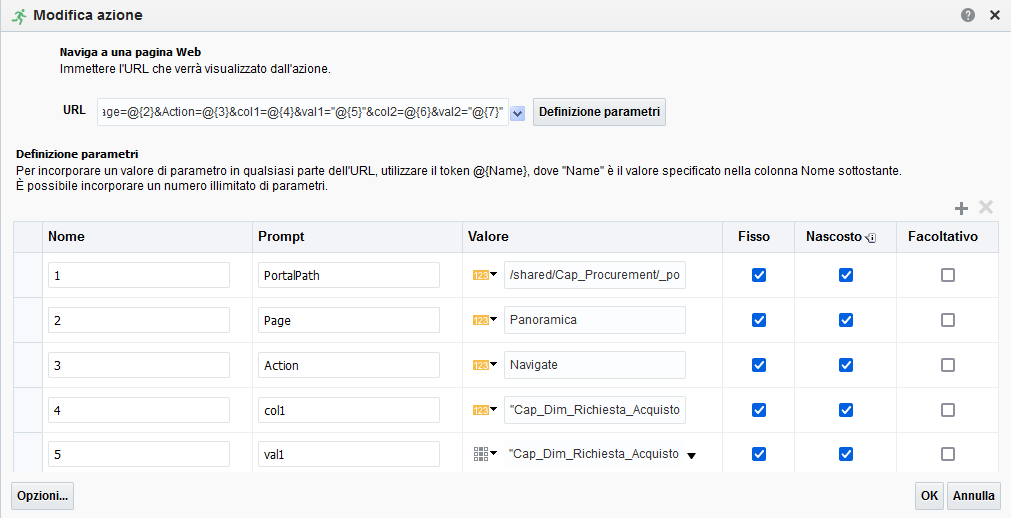Screen dimensions: 1011x518
Task: Cancel with the Annulla button
Action: 973,495
